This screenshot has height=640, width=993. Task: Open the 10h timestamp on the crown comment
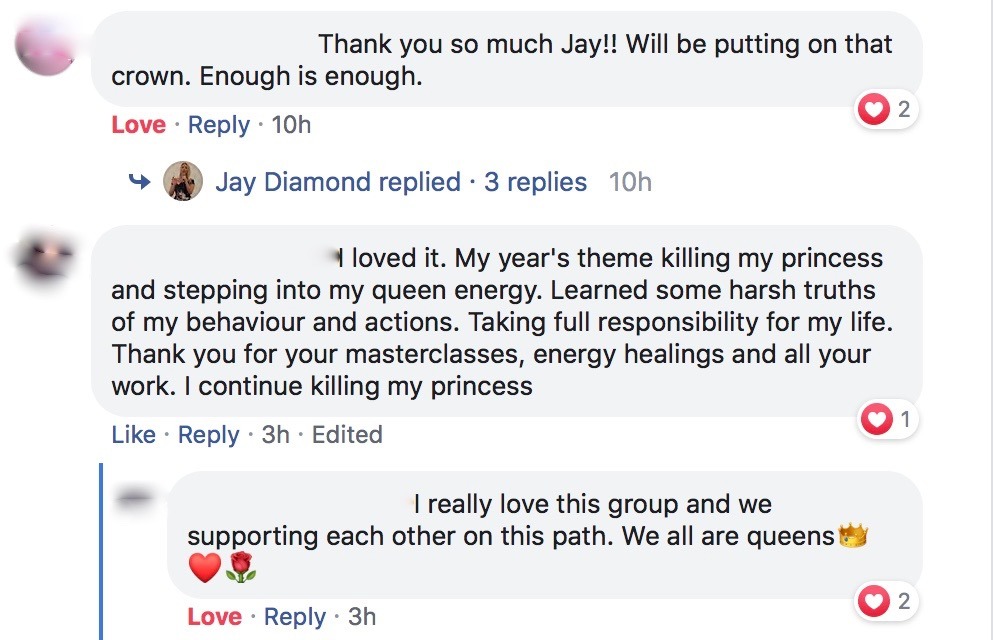(291, 125)
